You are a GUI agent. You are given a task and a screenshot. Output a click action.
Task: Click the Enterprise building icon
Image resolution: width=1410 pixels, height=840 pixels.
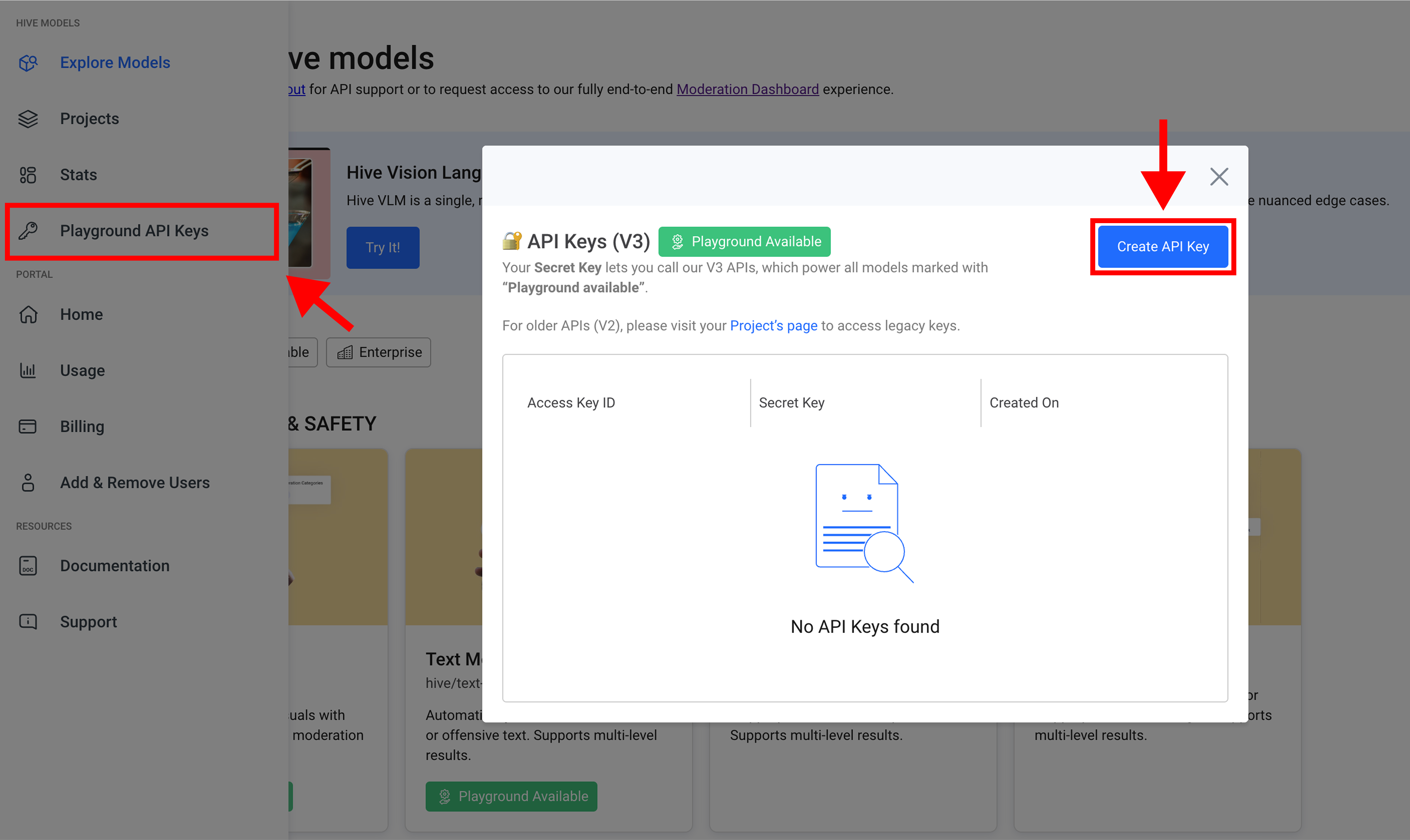(345, 353)
